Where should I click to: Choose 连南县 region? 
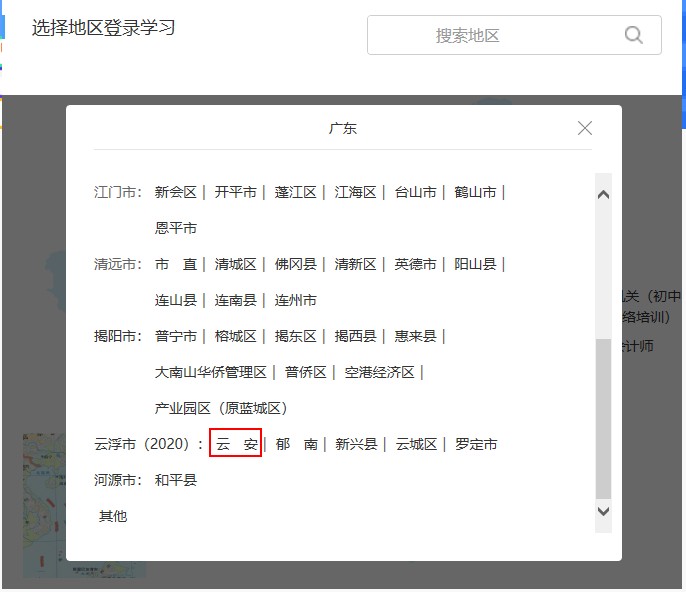(x=235, y=300)
